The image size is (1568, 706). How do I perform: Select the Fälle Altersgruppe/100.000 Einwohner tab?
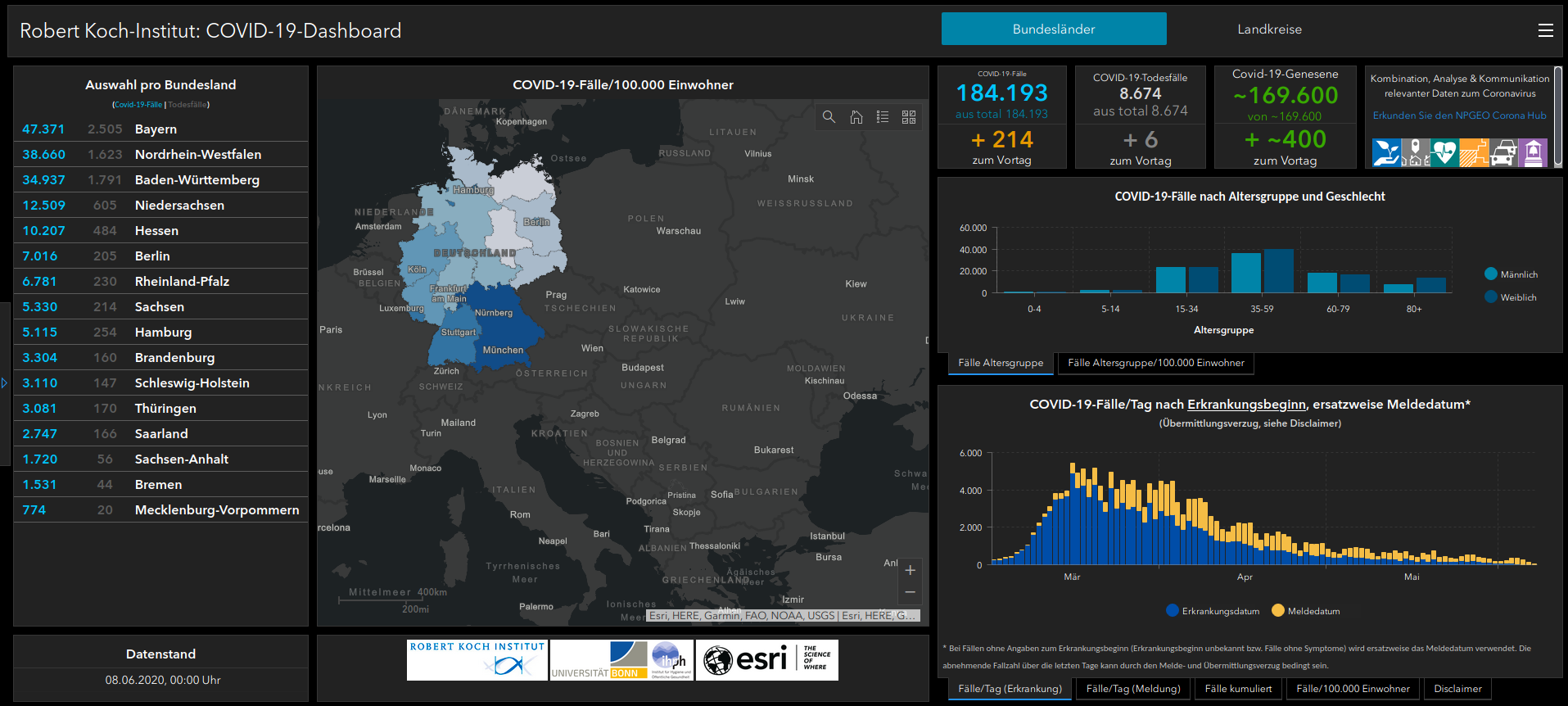[1155, 363]
